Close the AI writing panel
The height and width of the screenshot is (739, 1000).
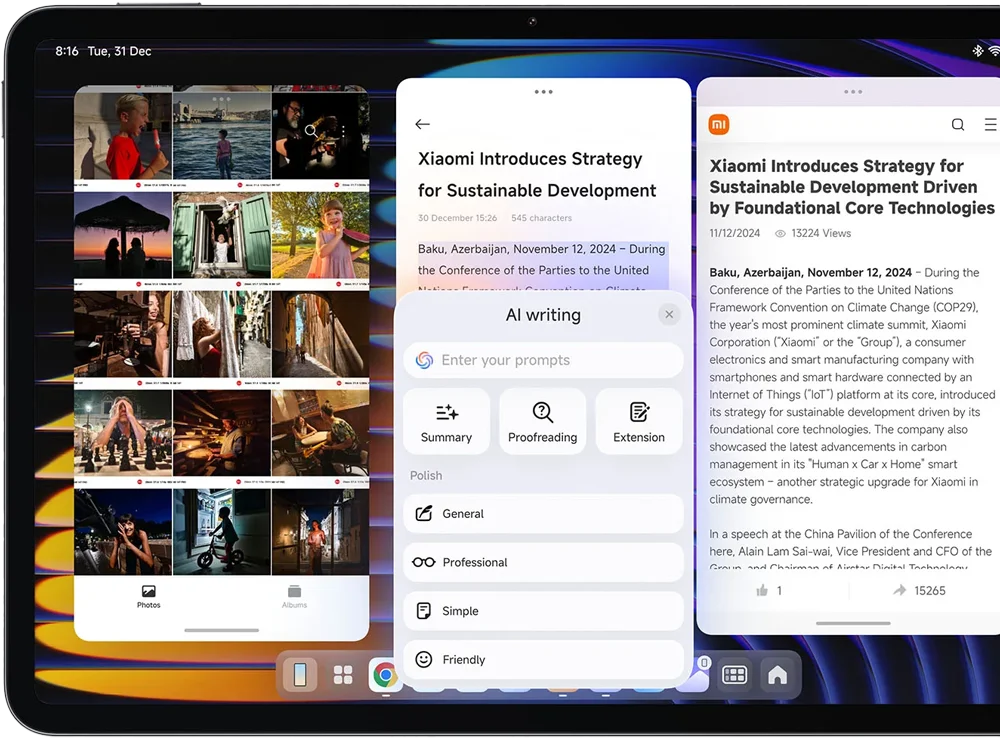pyautogui.click(x=669, y=314)
